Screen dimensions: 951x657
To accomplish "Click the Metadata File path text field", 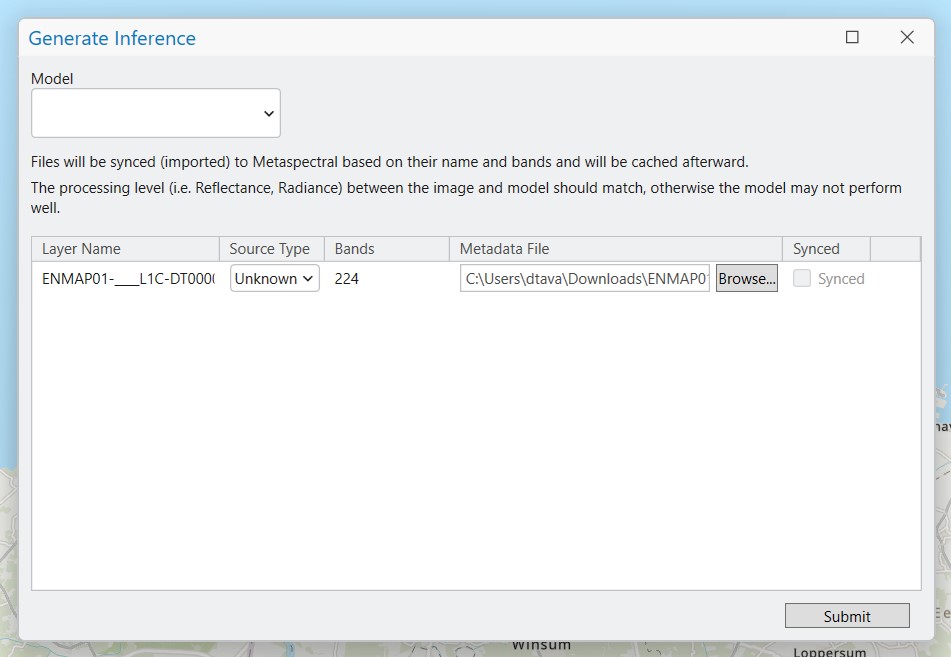I will tap(585, 279).
